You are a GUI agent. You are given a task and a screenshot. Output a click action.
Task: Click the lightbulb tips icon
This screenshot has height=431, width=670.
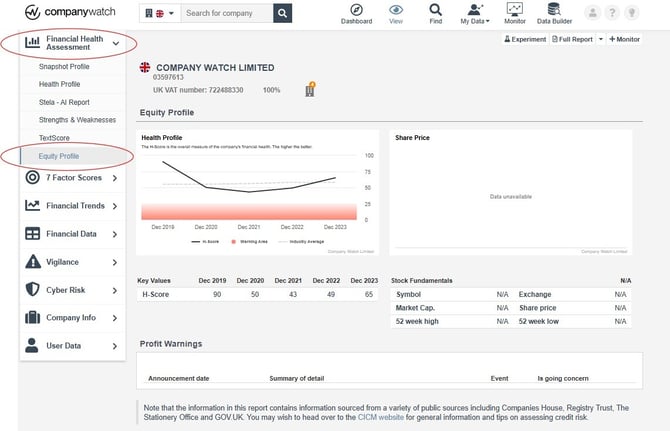(632, 13)
